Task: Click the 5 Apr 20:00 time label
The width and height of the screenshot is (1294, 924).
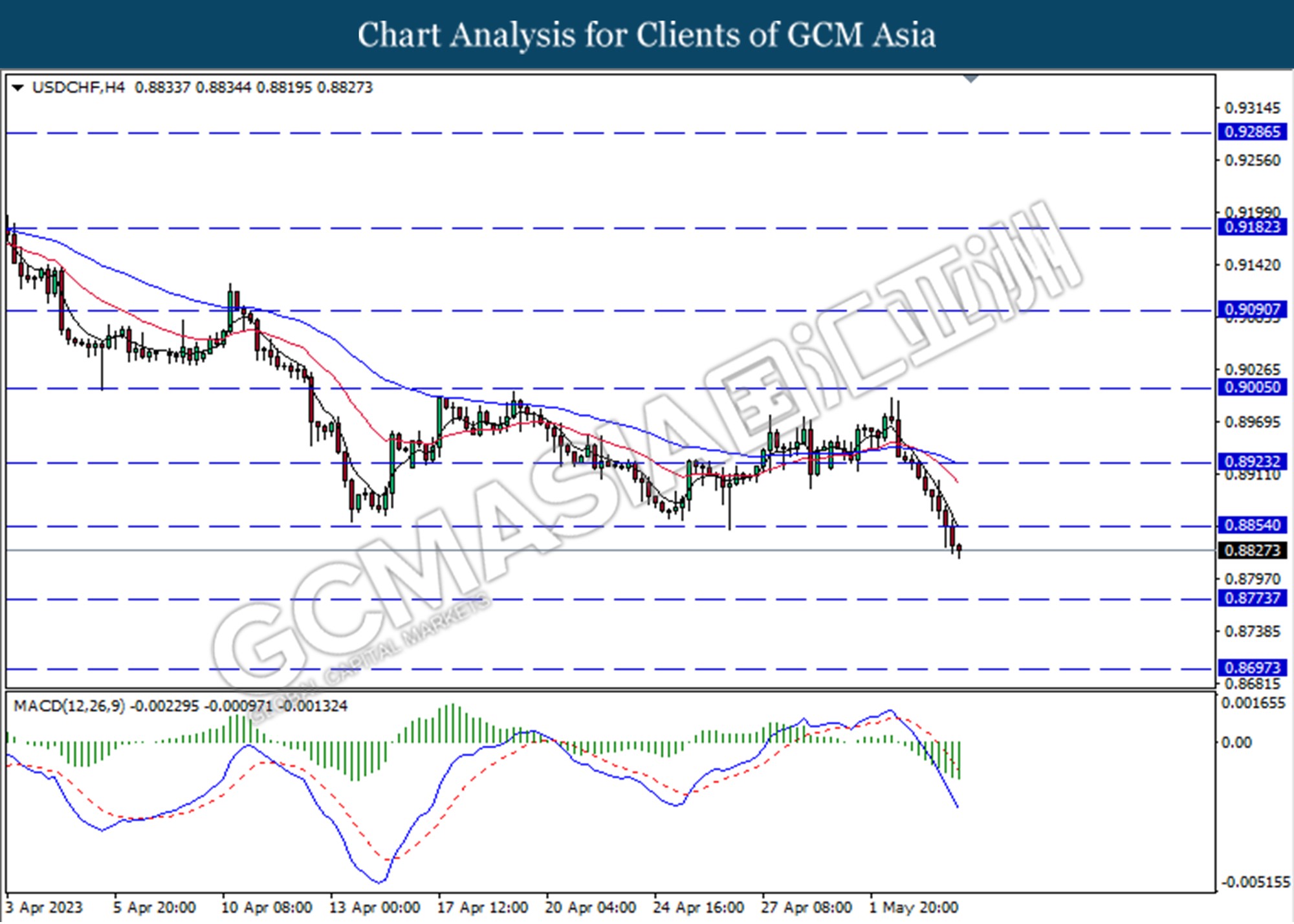Action: click(x=155, y=908)
